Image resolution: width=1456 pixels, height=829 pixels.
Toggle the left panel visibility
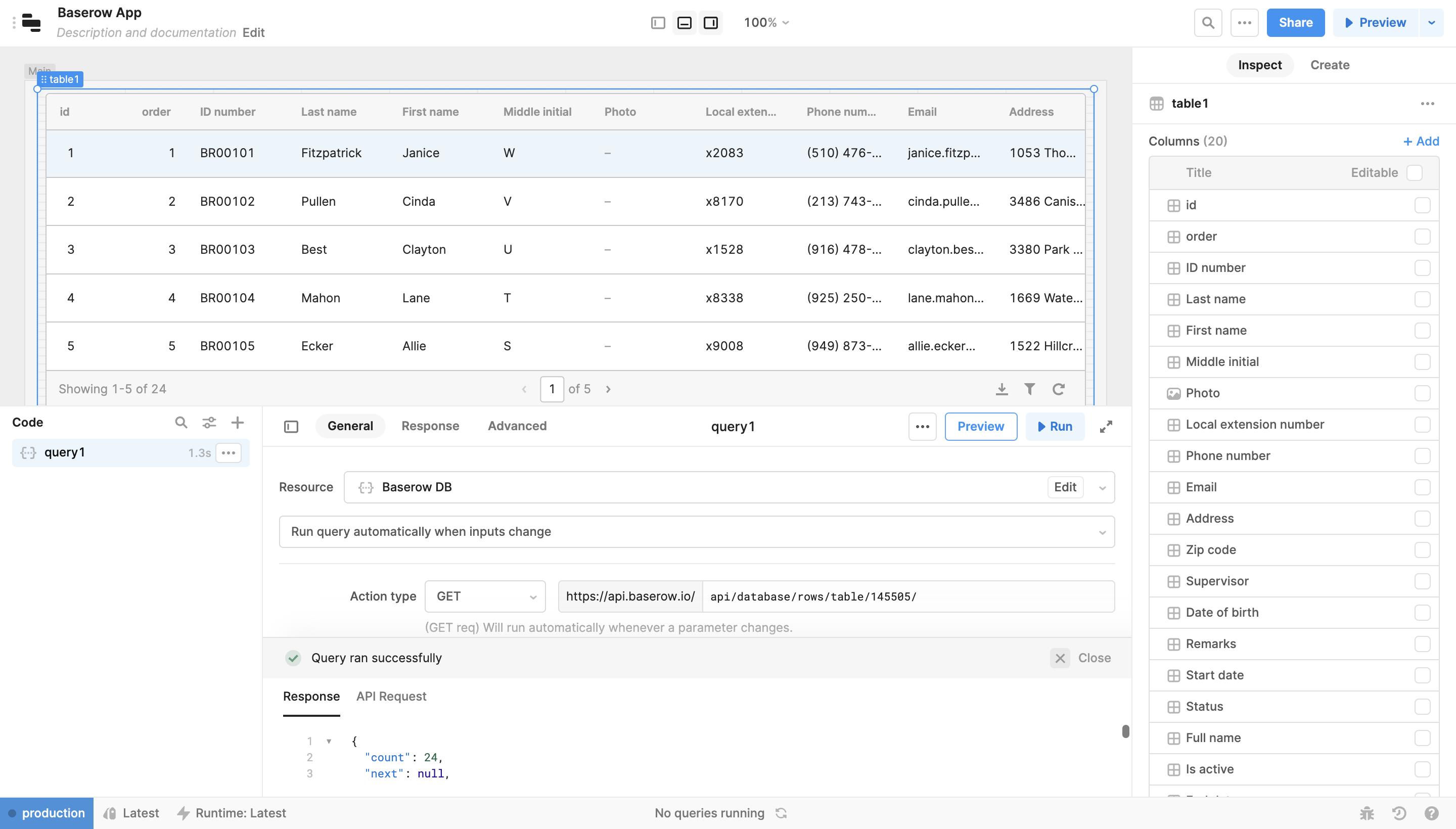click(x=658, y=23)
